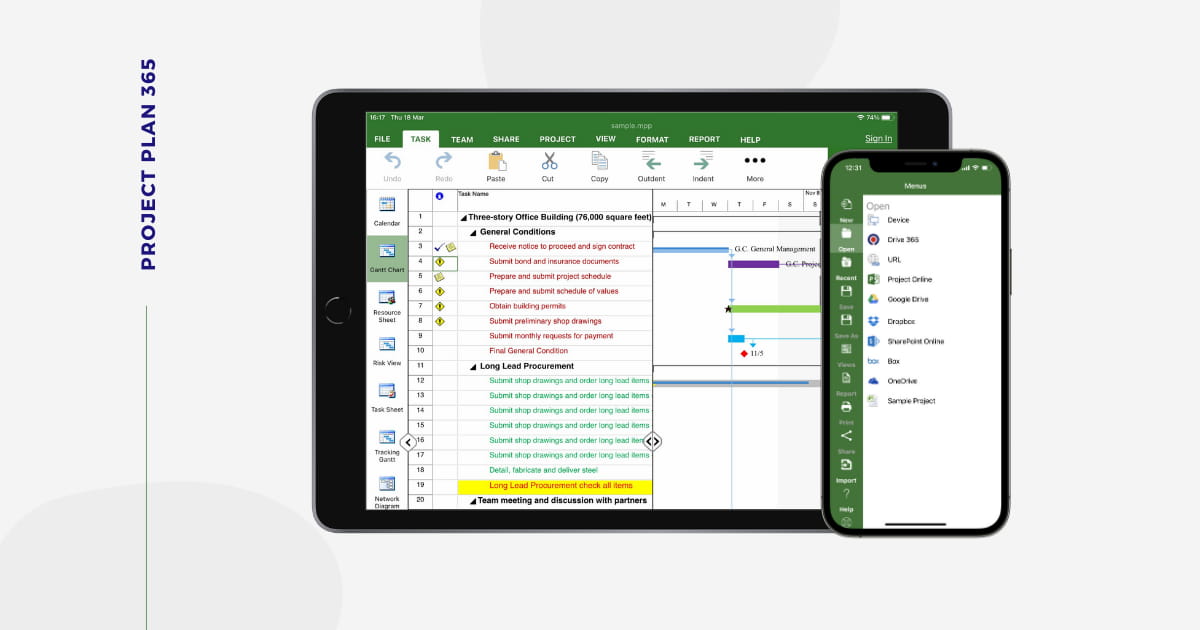Click the constraint indicator in row 4

pyautogui.click(x=439, y=262)
